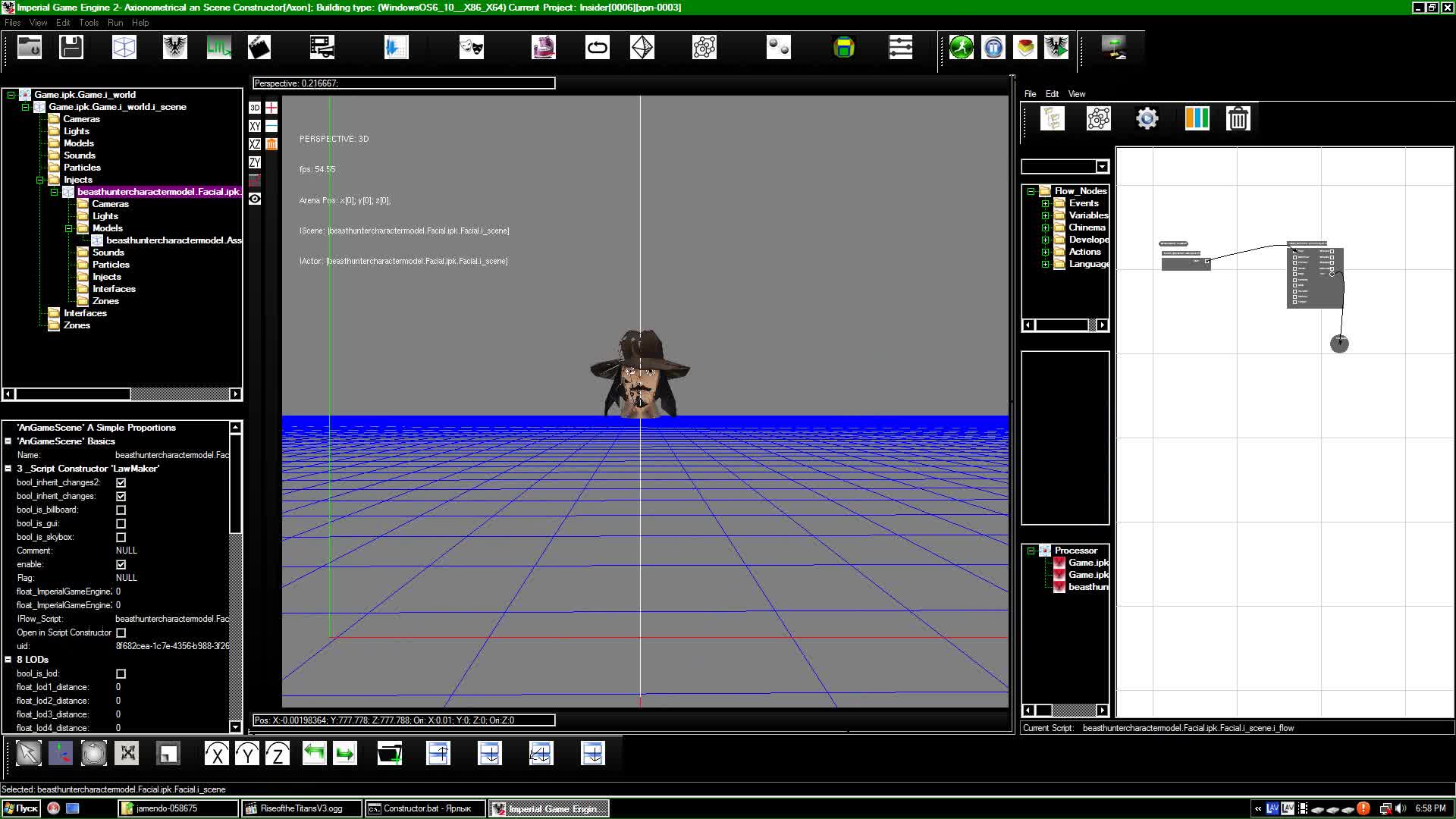Open the trash bin icon in node editor panel
The width and height of the screenshot is (1456, 819).
(x=1238, y=118)
